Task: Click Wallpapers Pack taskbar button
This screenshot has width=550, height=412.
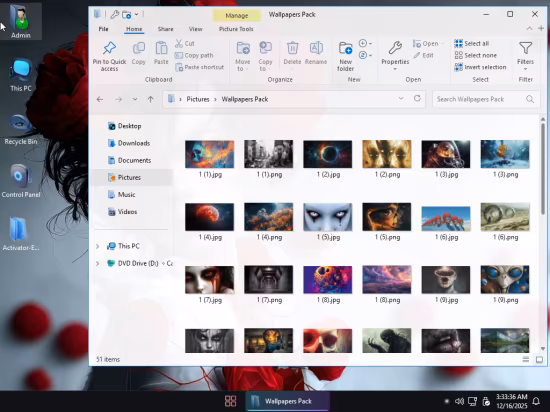Action: (287, 401)
